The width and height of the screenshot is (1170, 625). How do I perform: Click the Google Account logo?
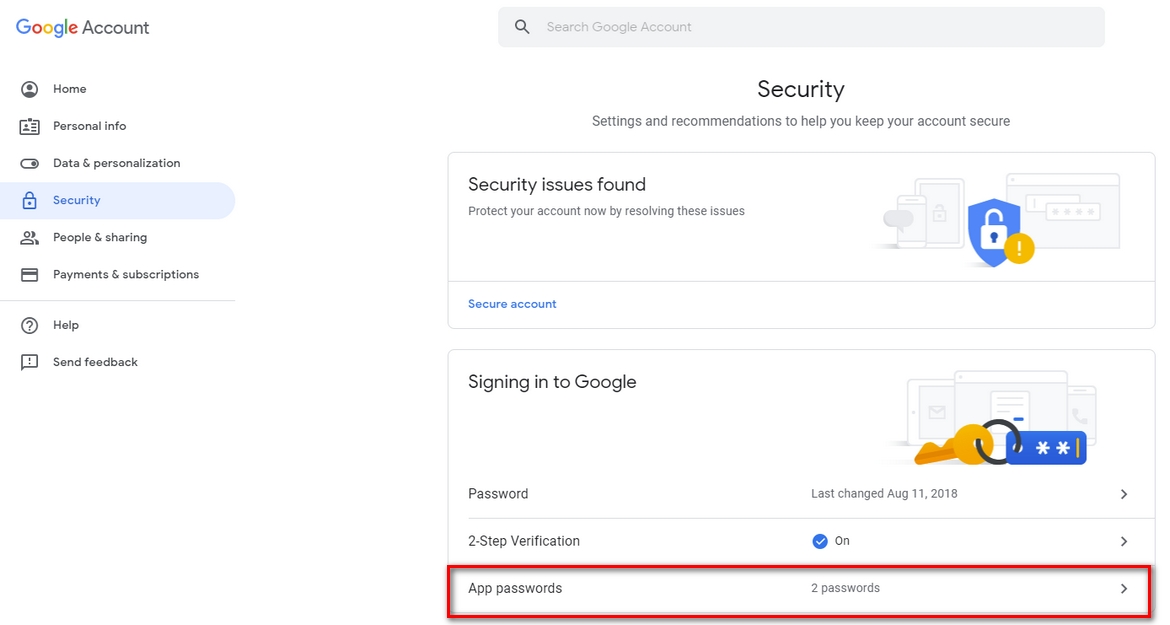coord(82,28)
